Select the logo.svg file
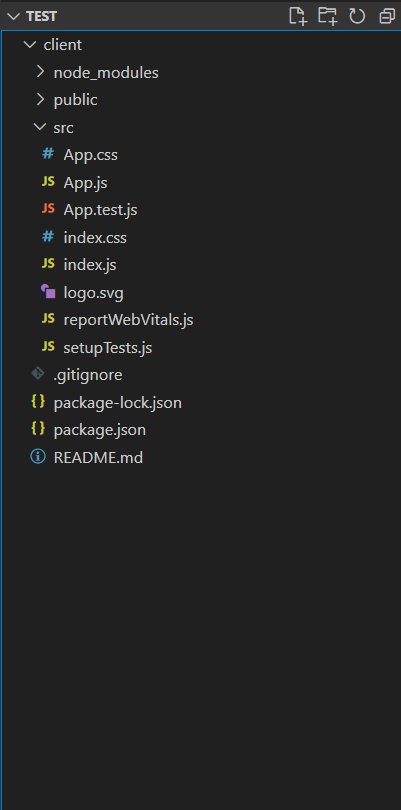This screenshot has height=810, width=401. [94, 293]
